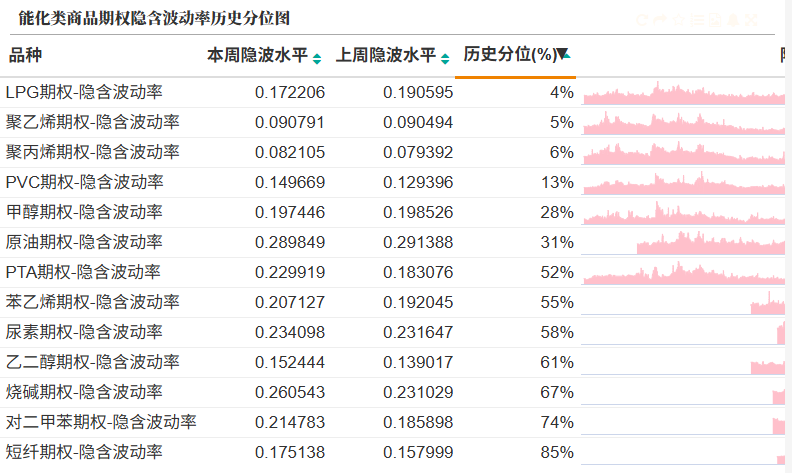The width and height of the screenshot is (792, 473).
Task: Click the value 0.090791 in 聚乙烯 row
Action: tap(290, 122)
